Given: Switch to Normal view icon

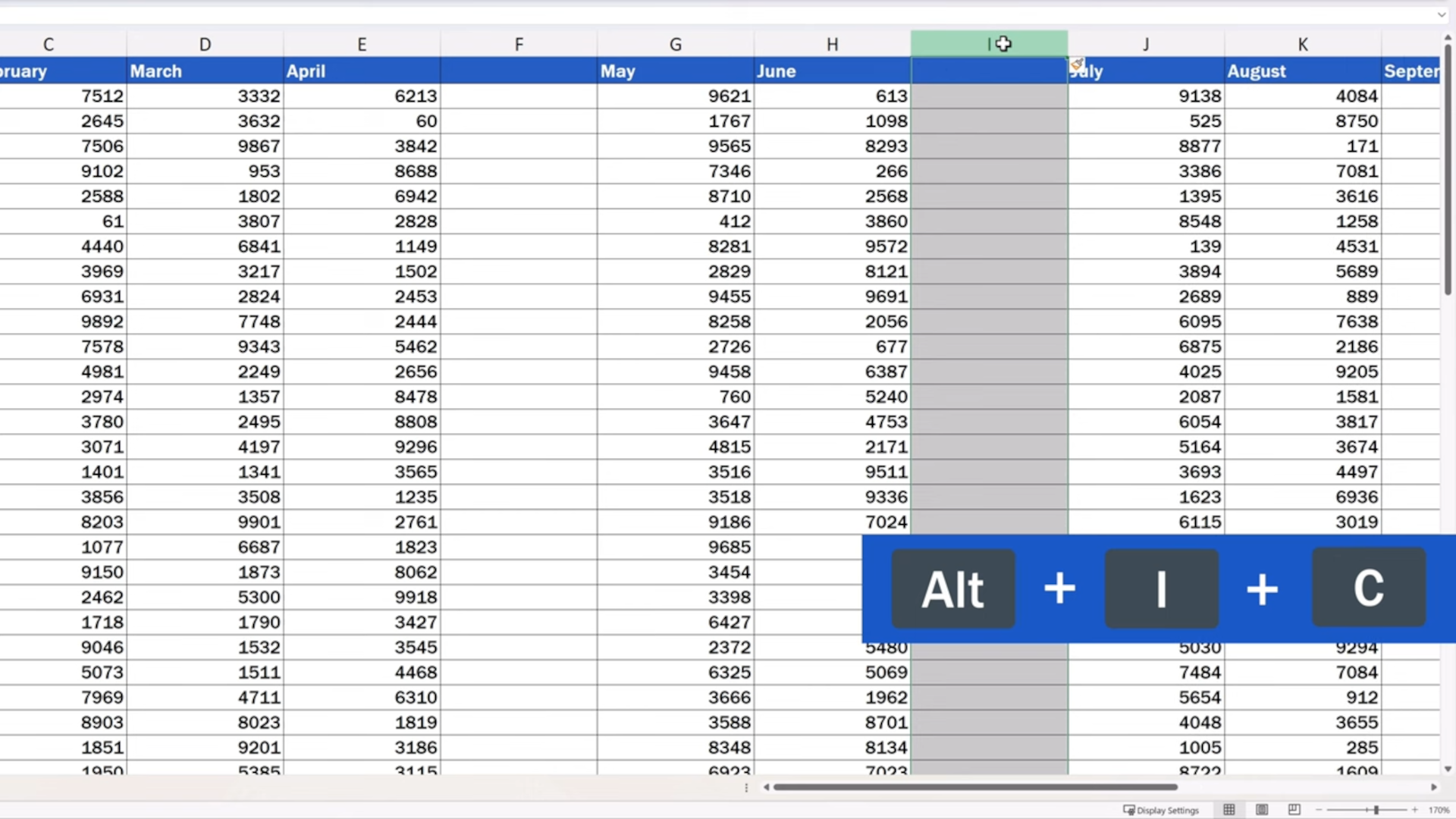Looking at the screenshot, I should [1228, 810].
